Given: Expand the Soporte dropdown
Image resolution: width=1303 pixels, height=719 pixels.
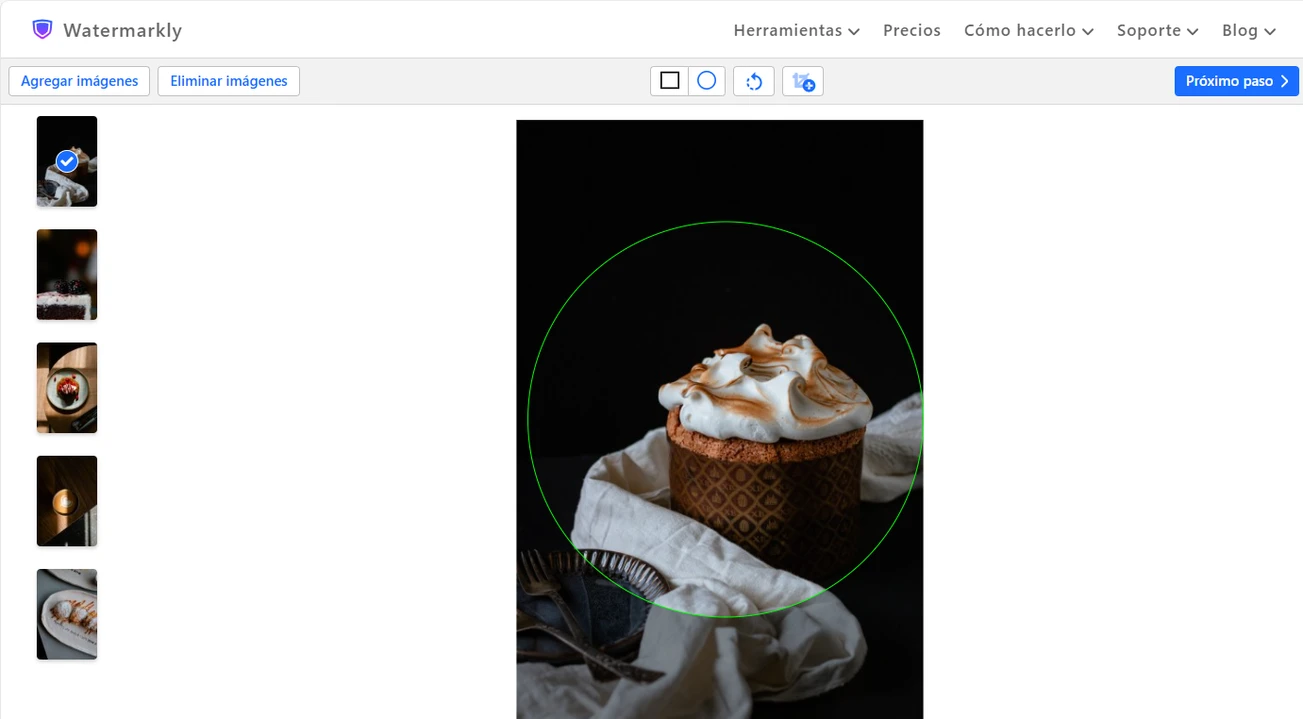Looking at the screenshot, I should [1157, 30].
